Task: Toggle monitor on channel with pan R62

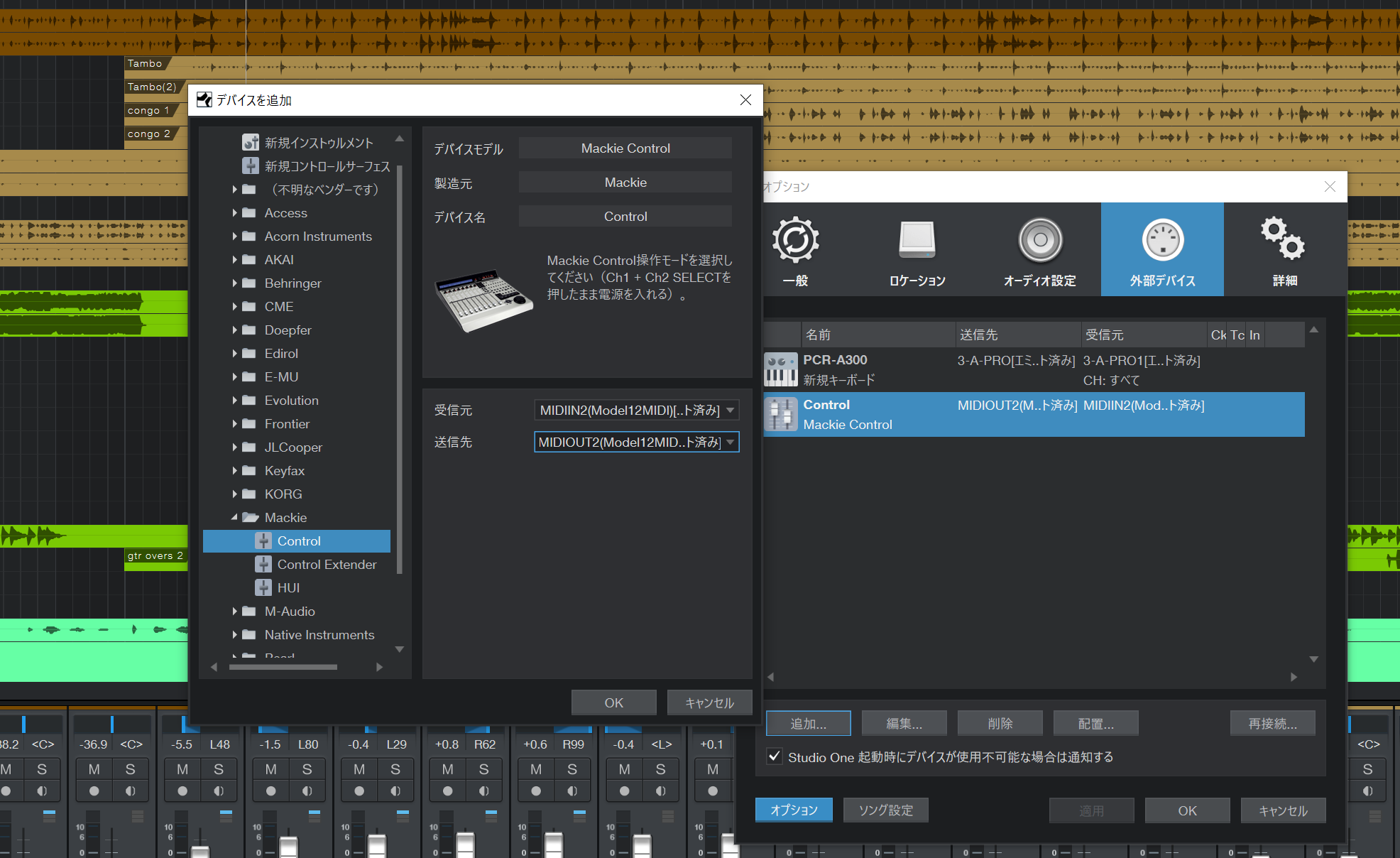Action: pyautogui.click(x=483, y=791)
